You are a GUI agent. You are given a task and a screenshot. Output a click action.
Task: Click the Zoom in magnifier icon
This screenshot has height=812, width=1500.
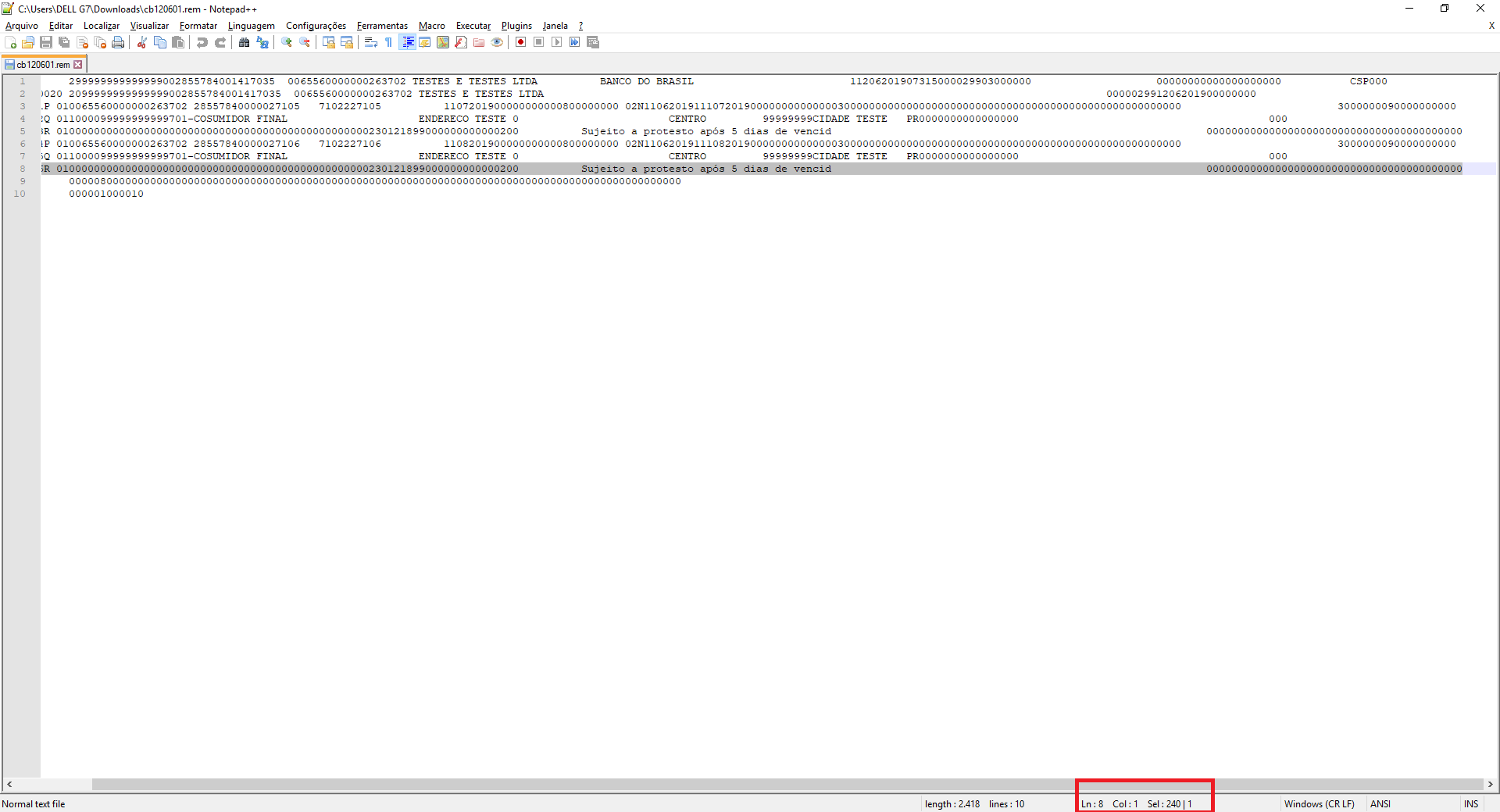(287, 42)
